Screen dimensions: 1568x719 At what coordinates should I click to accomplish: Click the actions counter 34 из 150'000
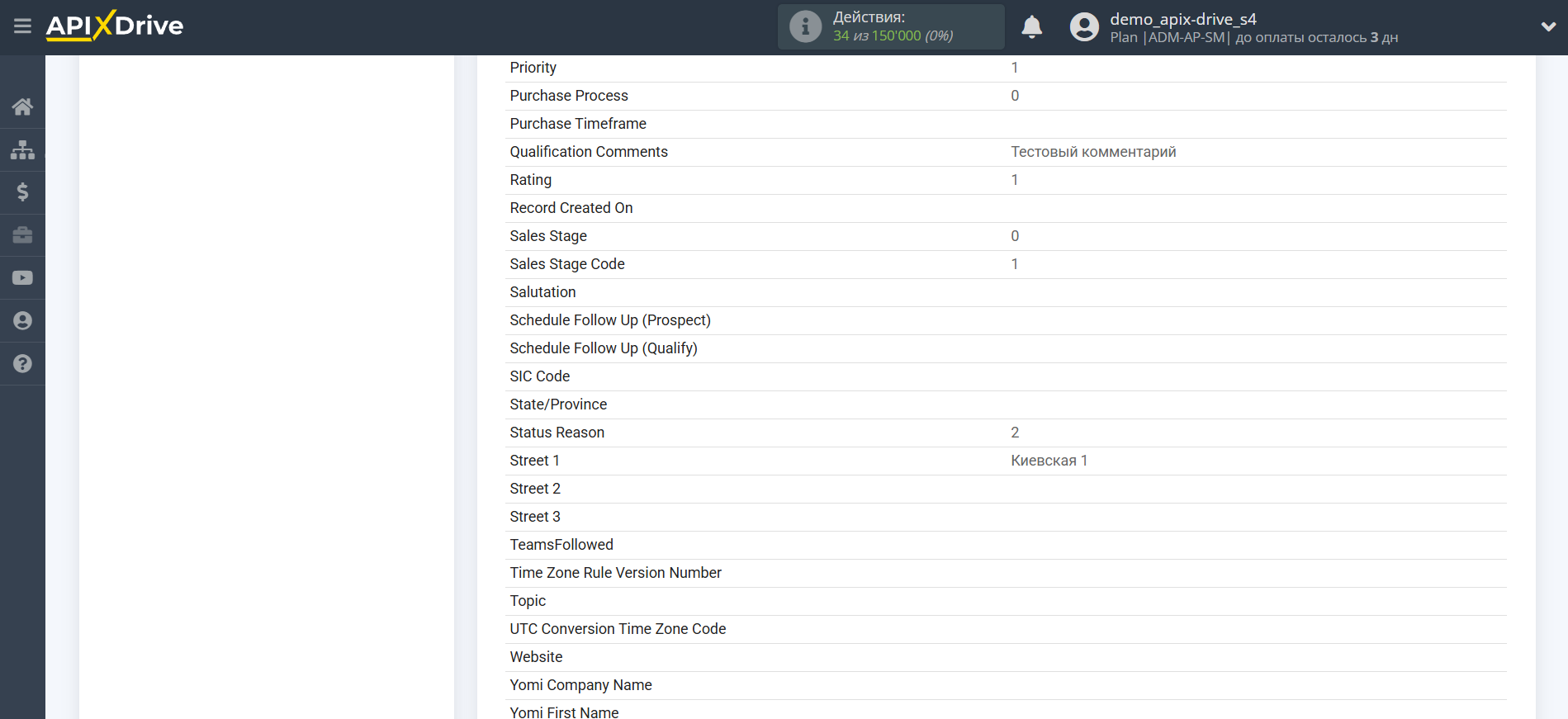pos(893,36)
